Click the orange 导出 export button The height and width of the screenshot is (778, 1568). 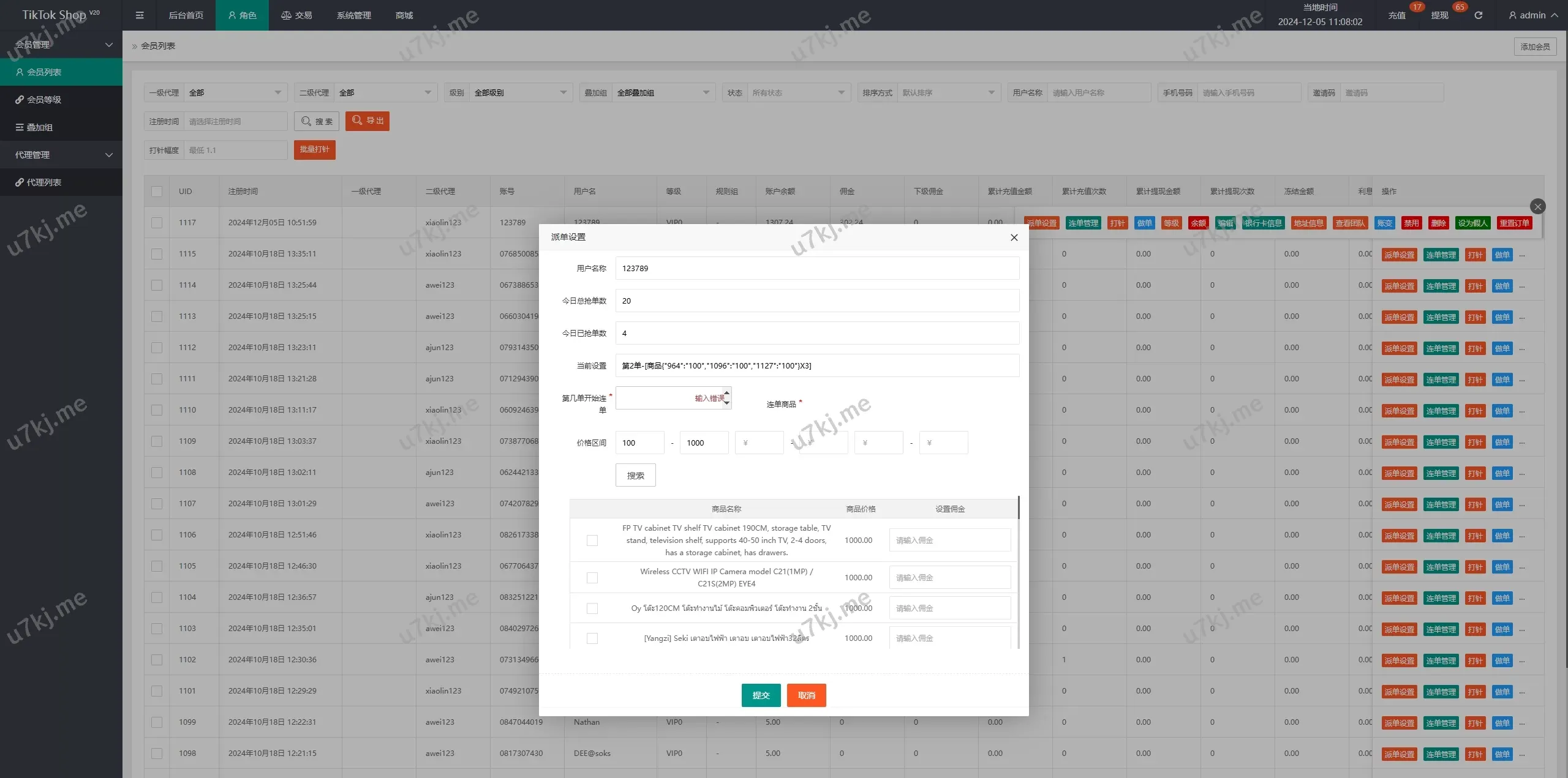(x=367, y=121)
